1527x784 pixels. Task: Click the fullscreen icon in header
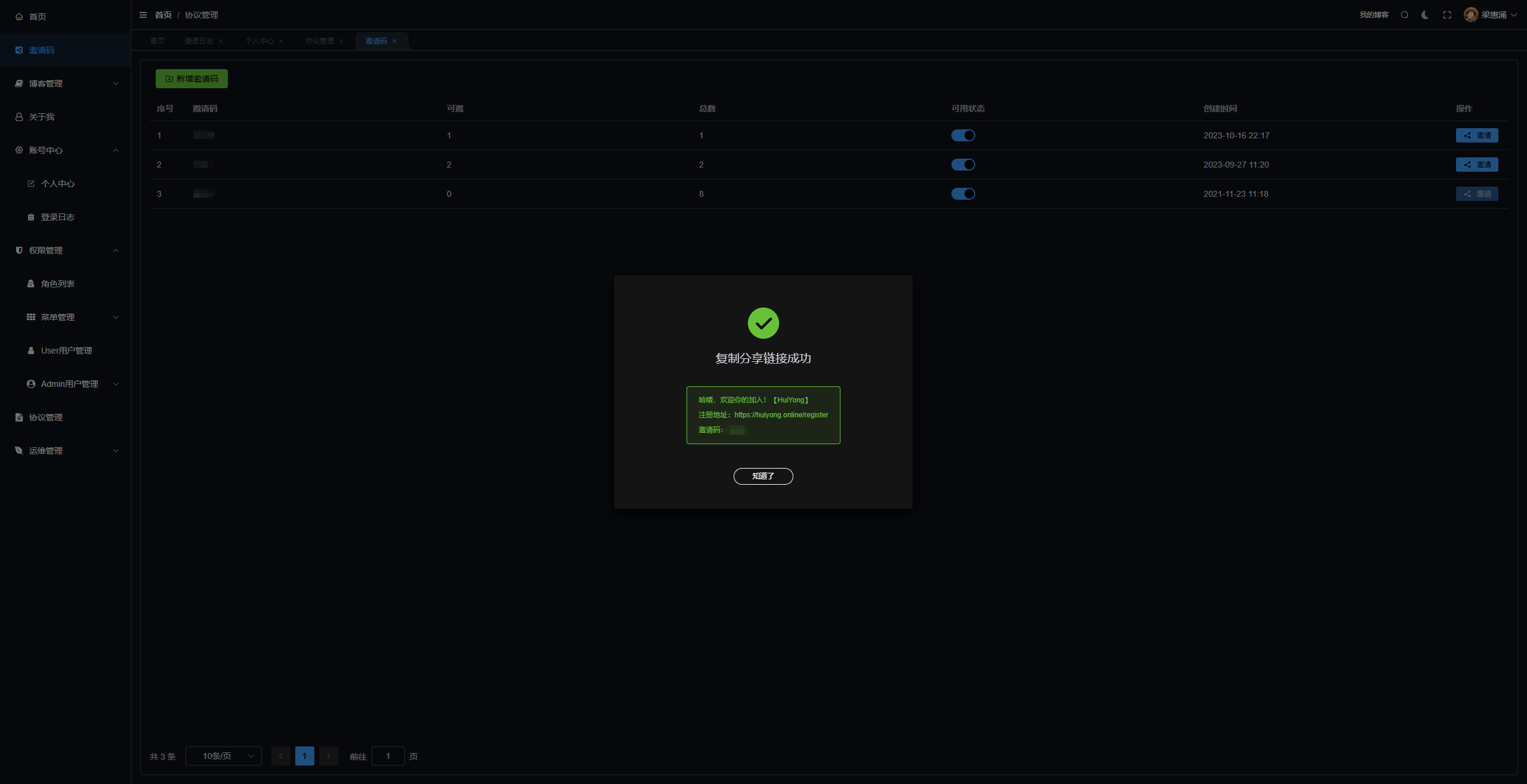coord(1447,15)
